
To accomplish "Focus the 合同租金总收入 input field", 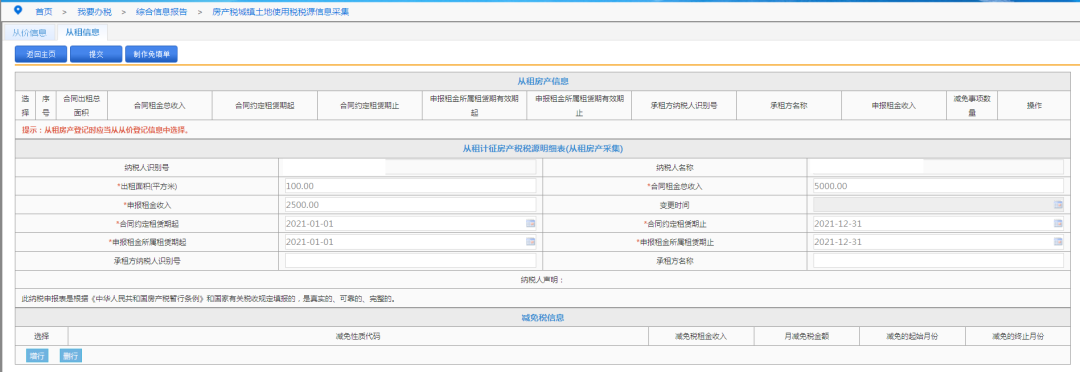I will pyautogui.click(x=938, y=186).
